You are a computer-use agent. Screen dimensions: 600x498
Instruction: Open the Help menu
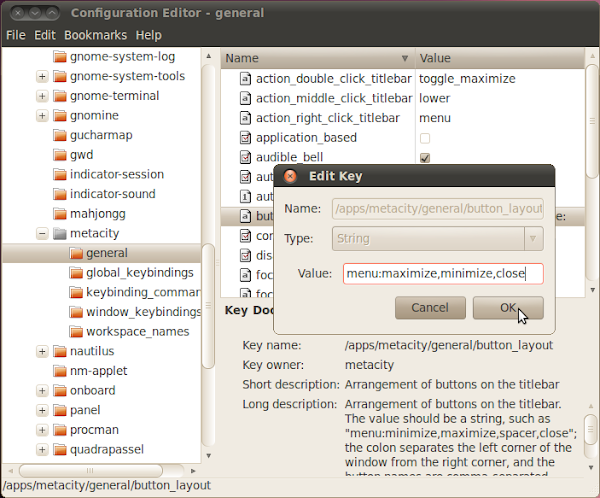click(148, 35)
